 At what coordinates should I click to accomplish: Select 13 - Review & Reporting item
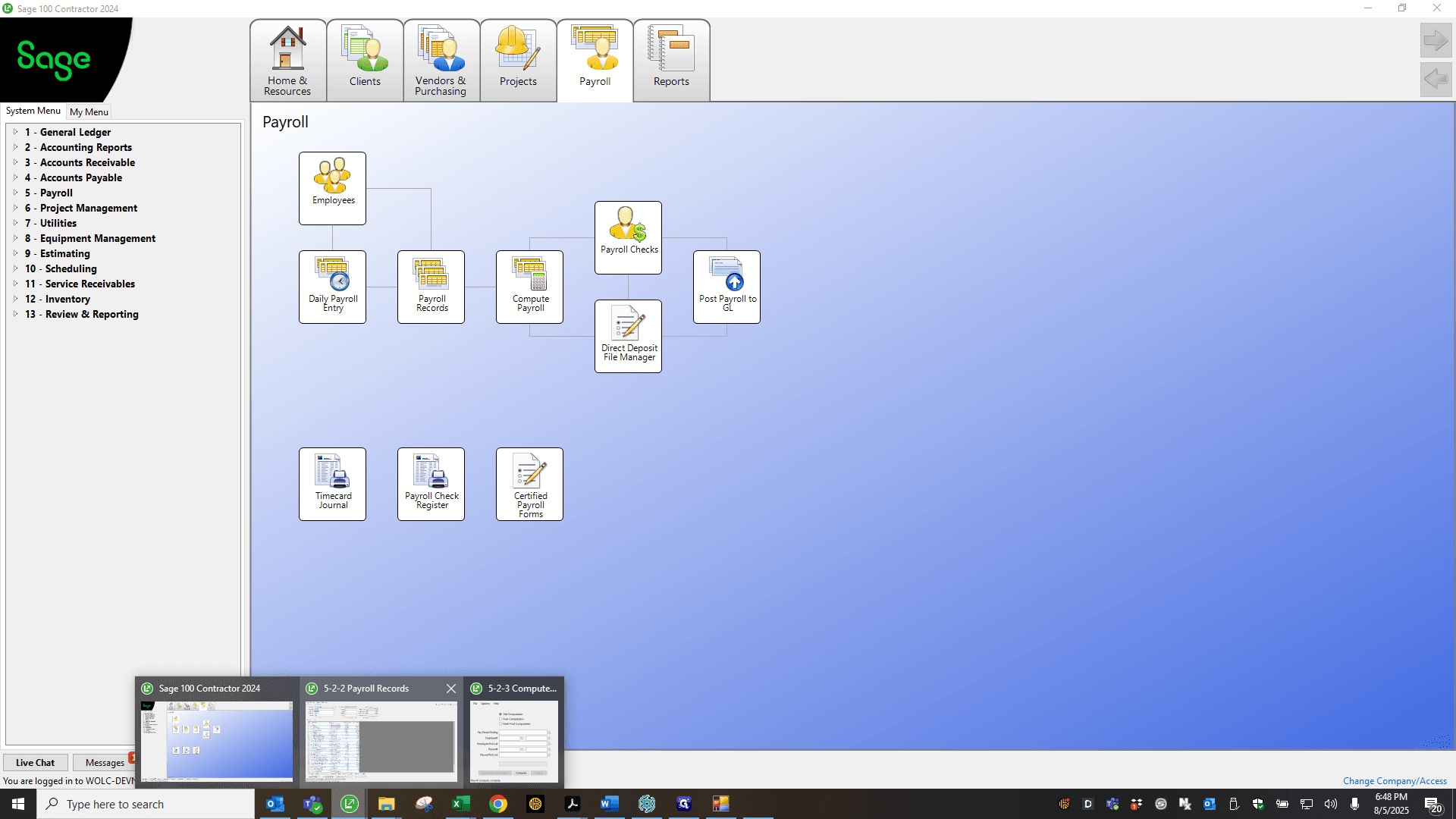82,314
